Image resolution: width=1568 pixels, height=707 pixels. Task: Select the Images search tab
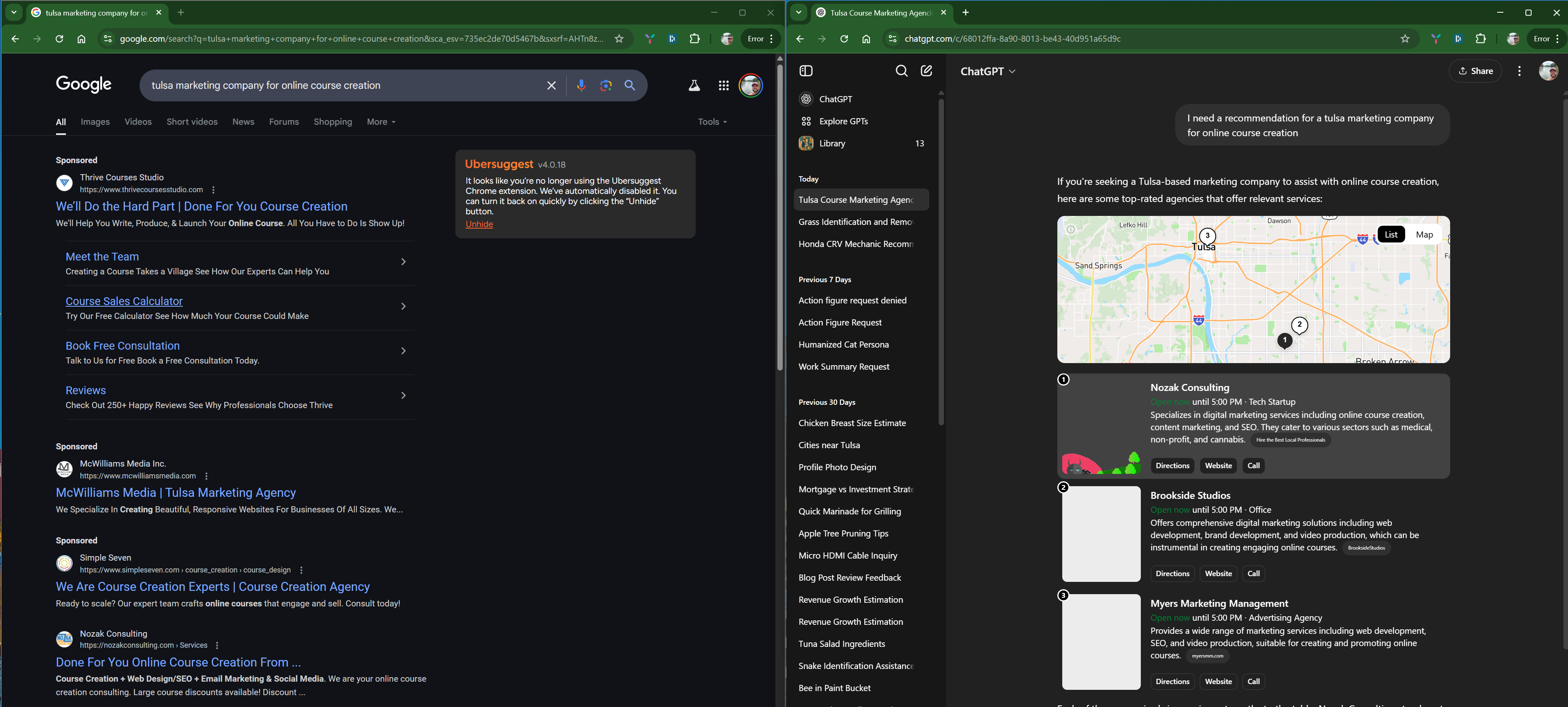point(95,122)
